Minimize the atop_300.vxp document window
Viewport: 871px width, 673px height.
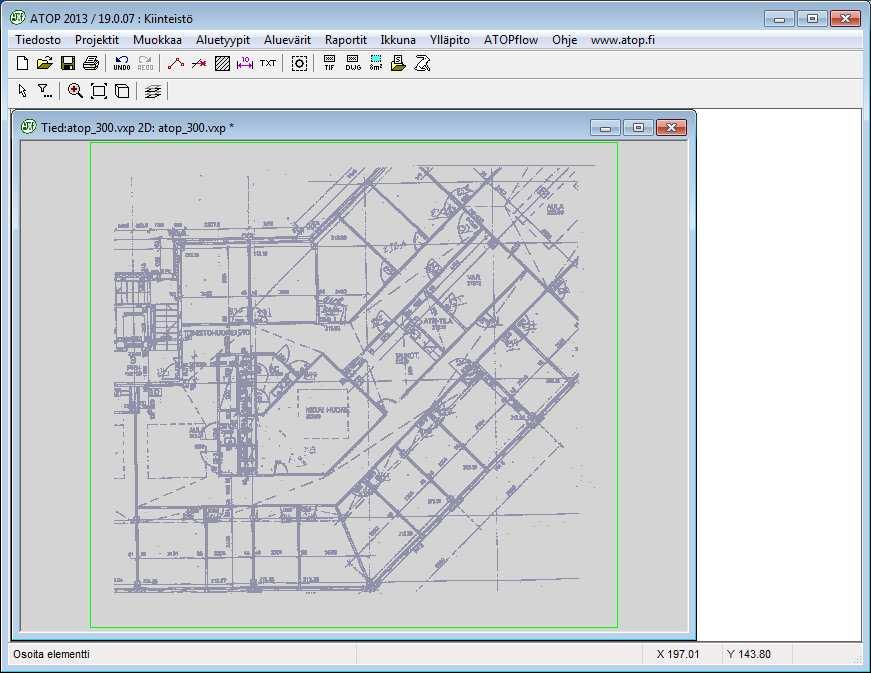(605, 128)
